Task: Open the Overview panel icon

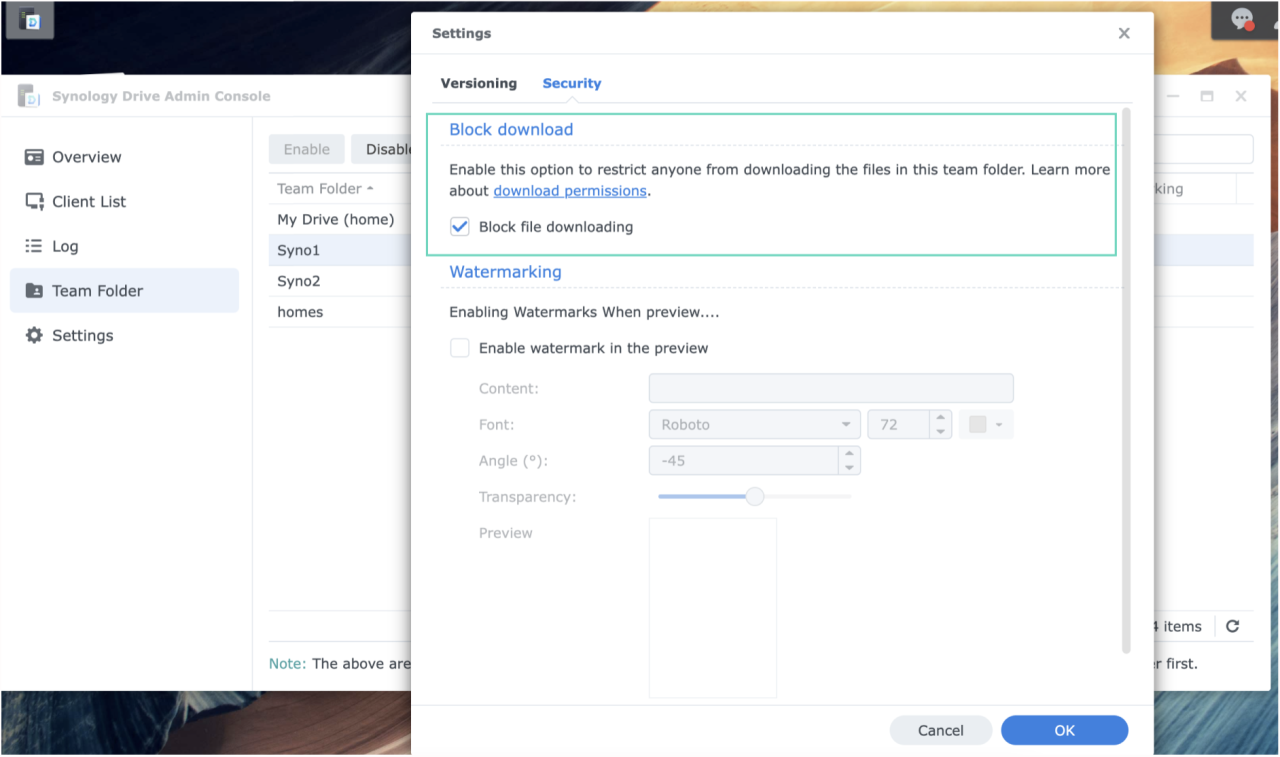Action: pyautogui.click(x=32, y=157)
